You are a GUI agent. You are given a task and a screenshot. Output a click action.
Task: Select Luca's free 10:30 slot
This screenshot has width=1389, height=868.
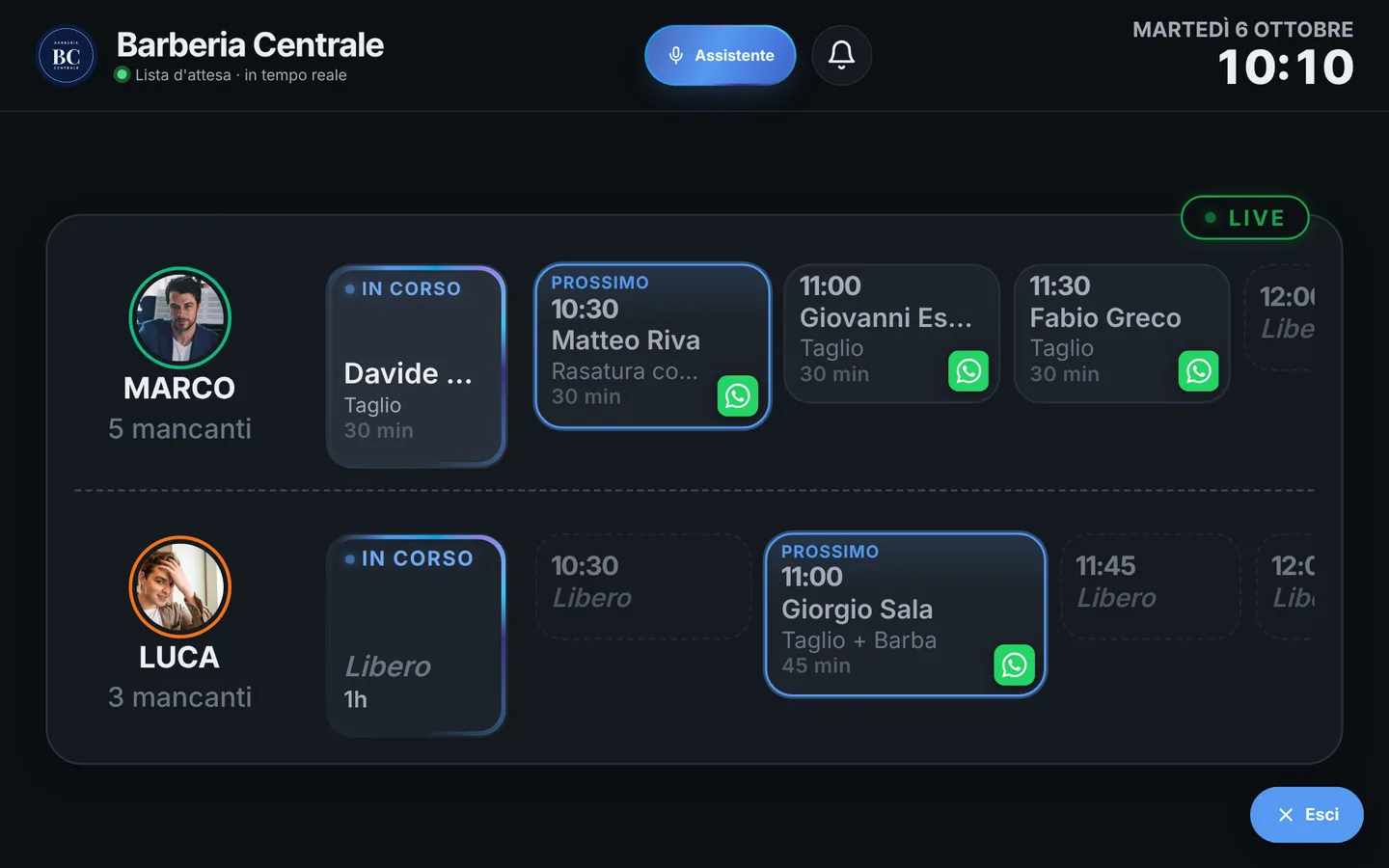(643, 586)
